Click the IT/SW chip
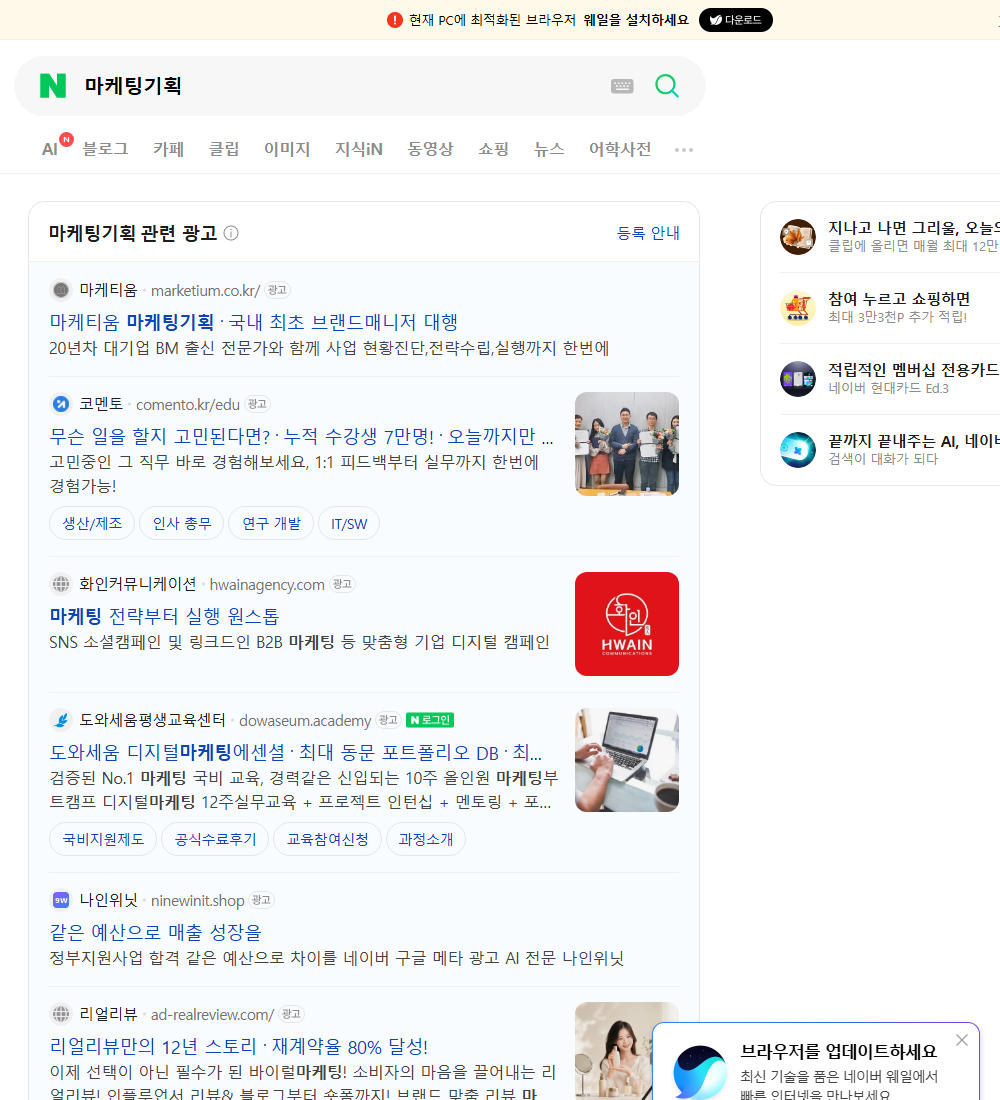Screen dimensions: 1000x1100 coord(349,523)
